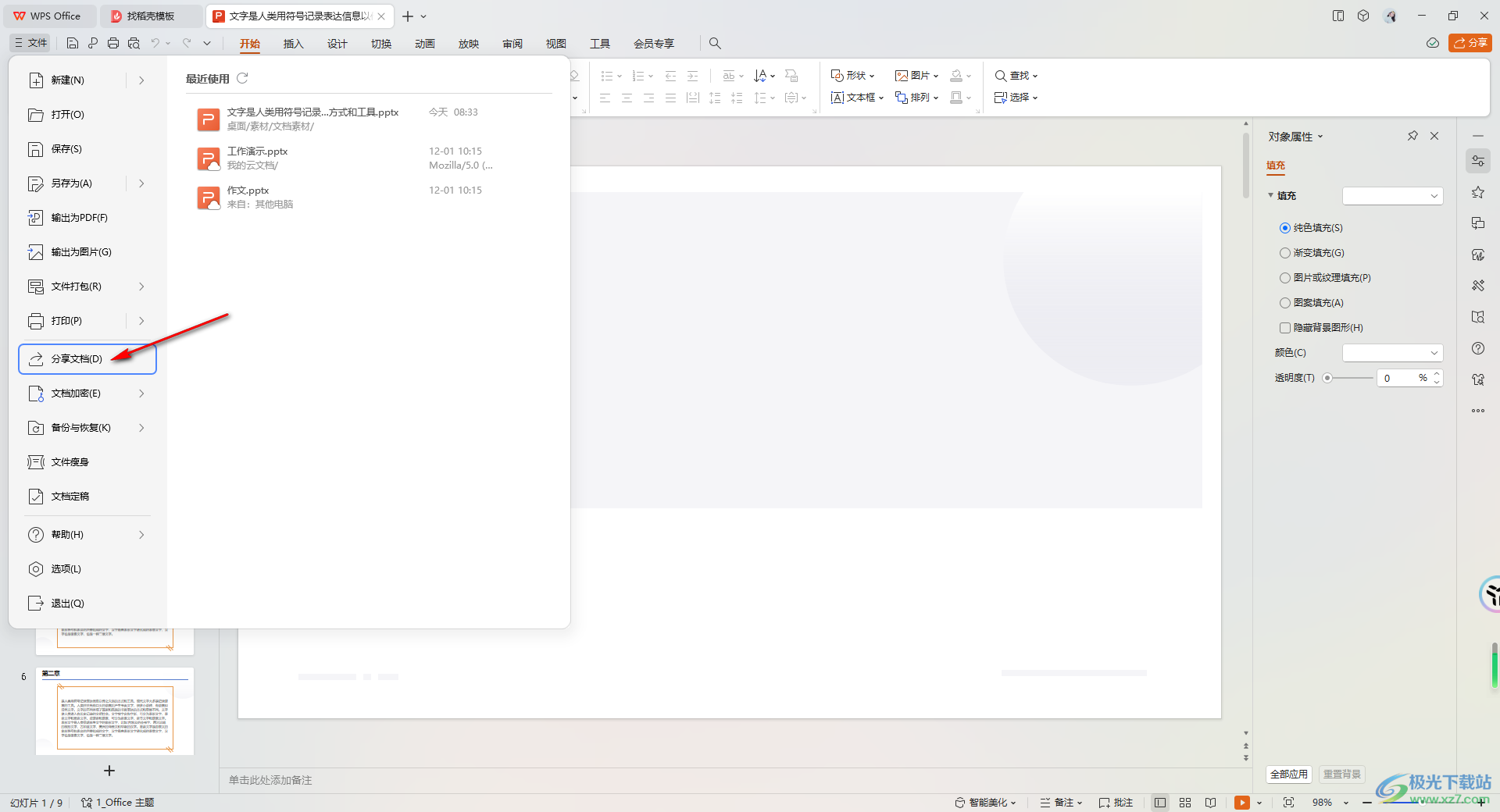Click the print icon in quick access toolbar

[x=113, y=44]
